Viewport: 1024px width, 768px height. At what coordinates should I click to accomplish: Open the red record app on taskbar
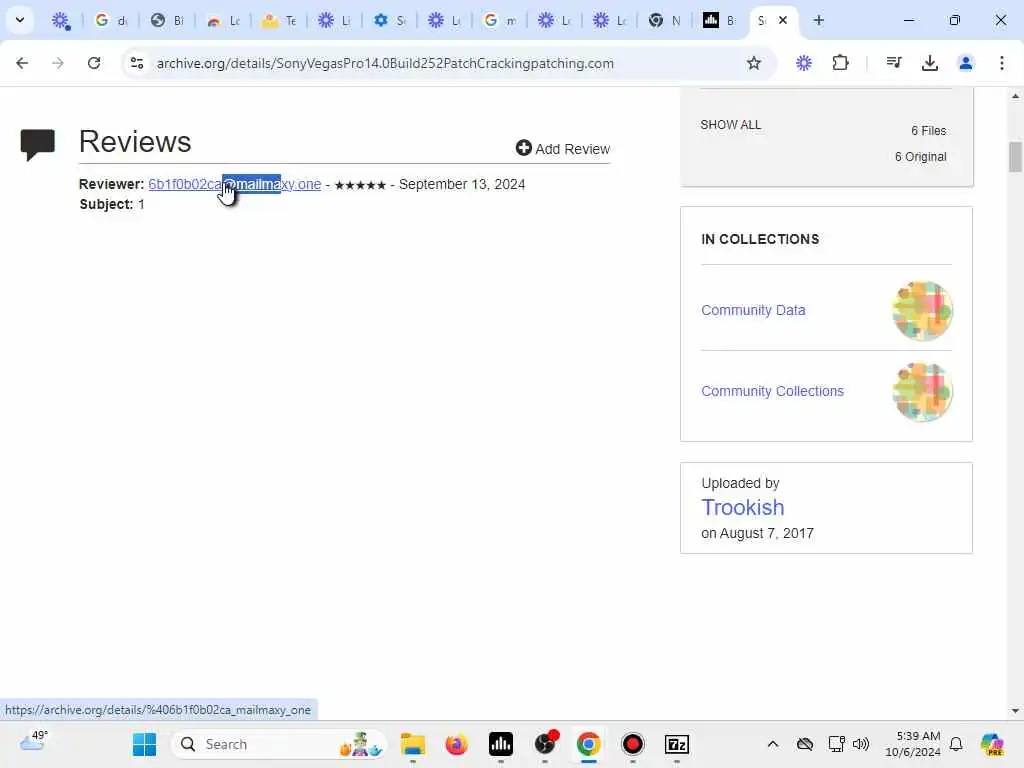click(633, 744)
